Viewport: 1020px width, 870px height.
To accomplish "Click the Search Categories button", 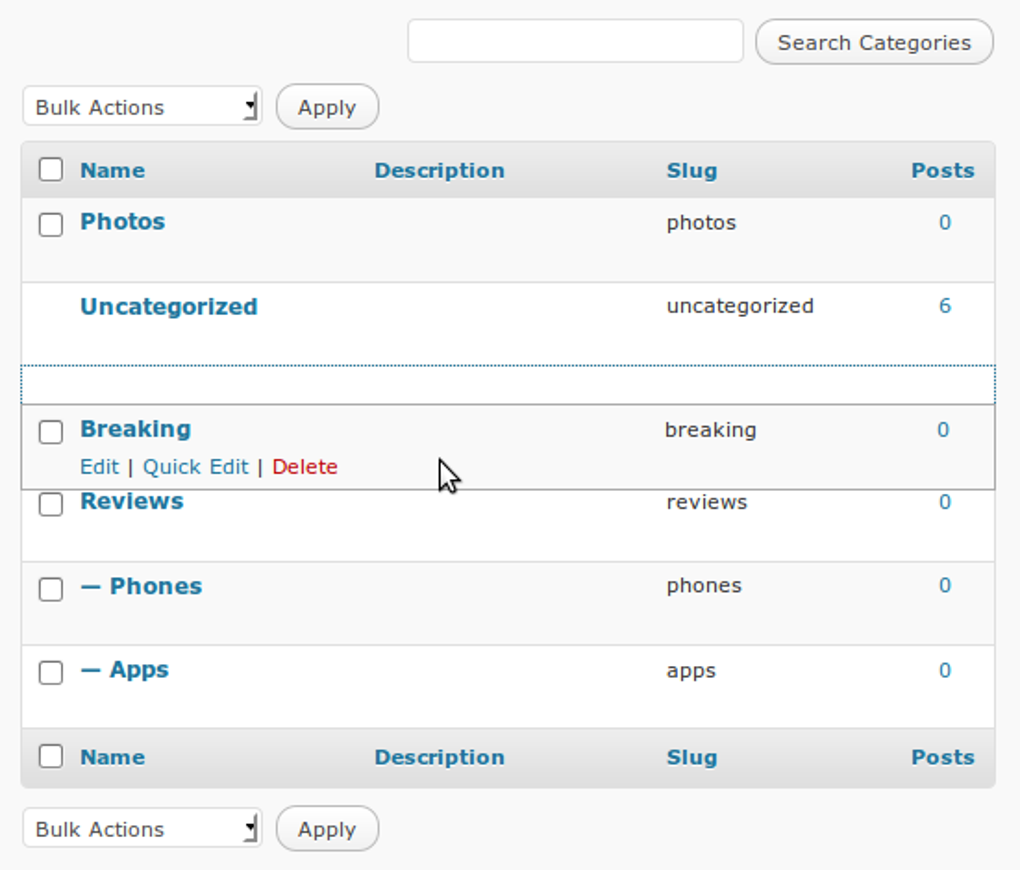I will (873, 42).
